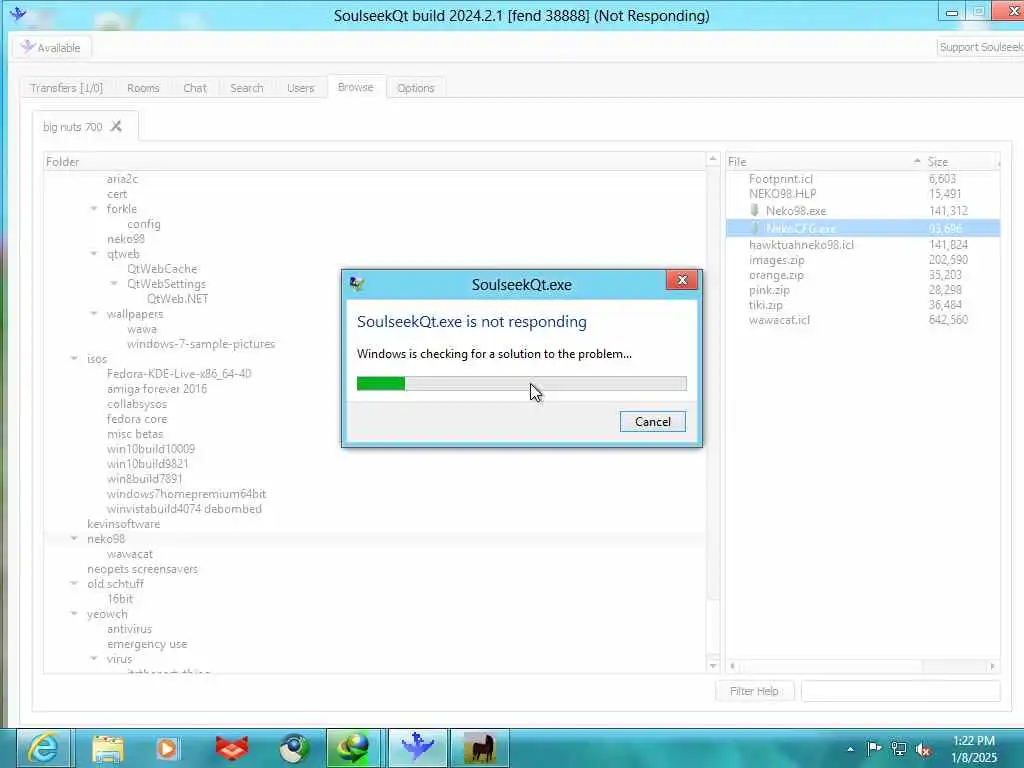The height and width of the screenshot is (768, 1024).
Task: Select the wawacat.icl file
Action: (x=779, y=320)
